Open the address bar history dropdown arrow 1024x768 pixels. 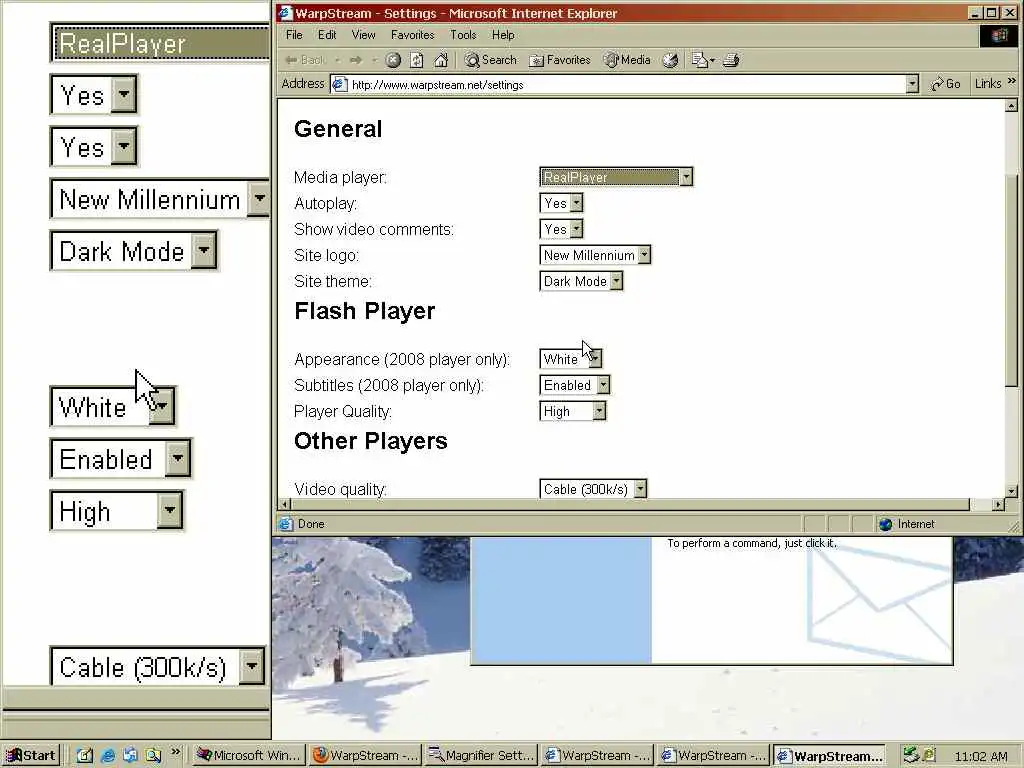[912, 84]
